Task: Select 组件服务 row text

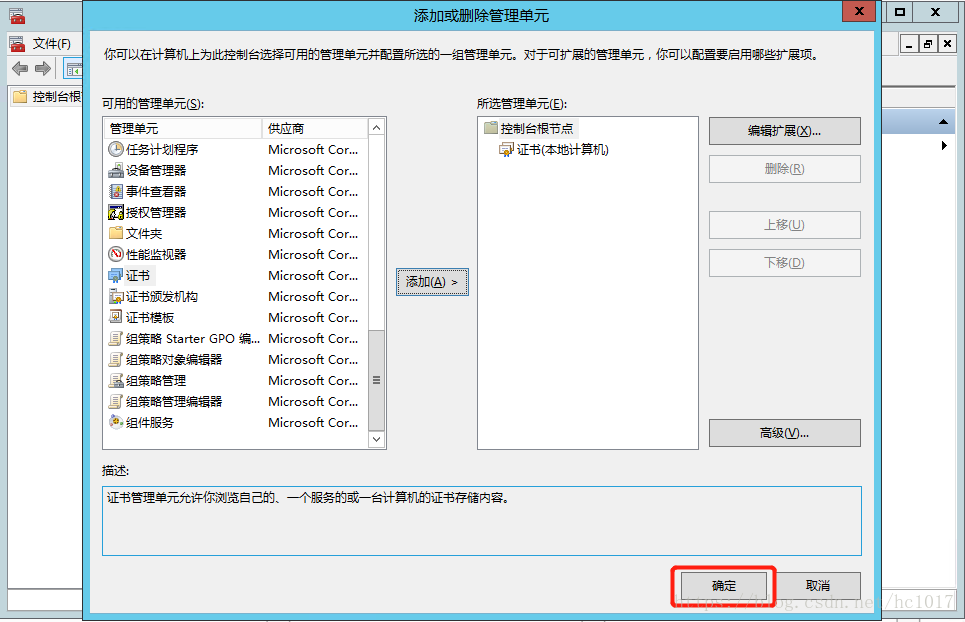Action: tap(150, 422)
